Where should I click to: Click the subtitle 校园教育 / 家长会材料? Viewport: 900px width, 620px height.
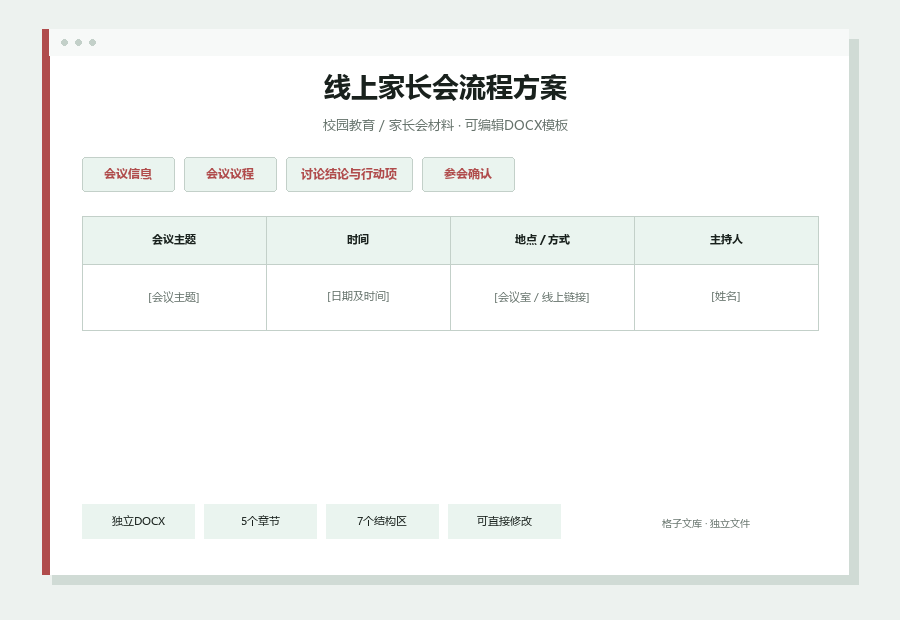(388, 125)
